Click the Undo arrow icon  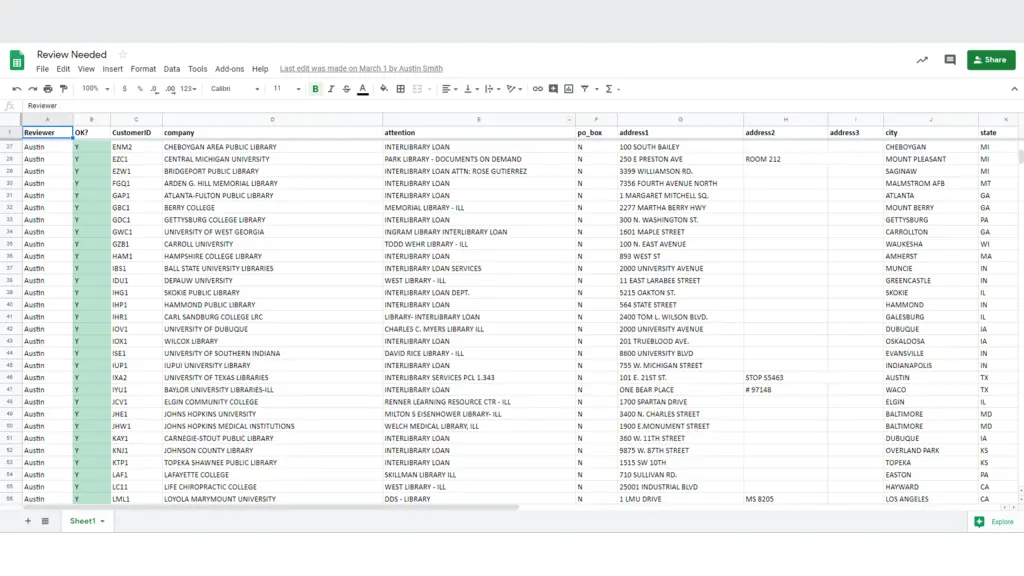(17, 89)
